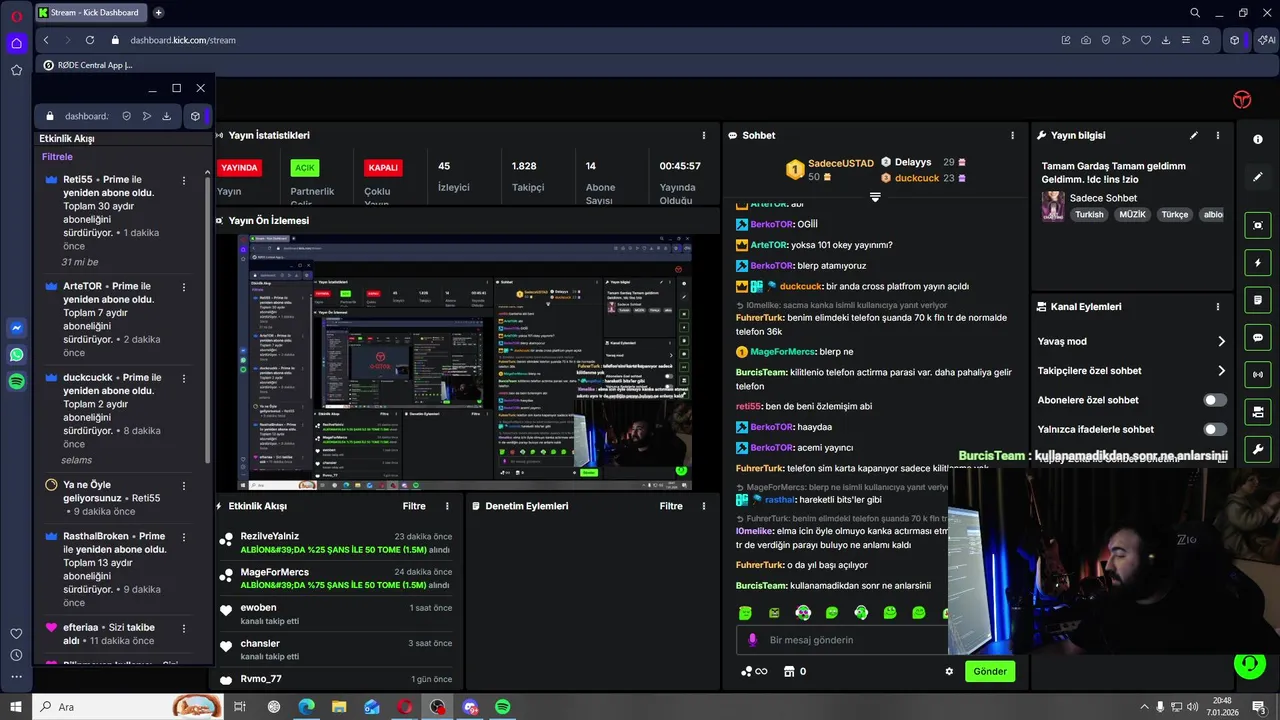Collapse the chat leaderboard with the arrow
Viewport: 1280px width, 720px height.
[875, 198]
